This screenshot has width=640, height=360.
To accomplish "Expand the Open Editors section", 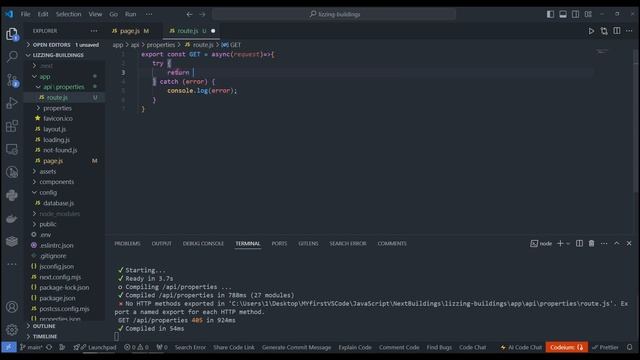I will coord(63,44).
